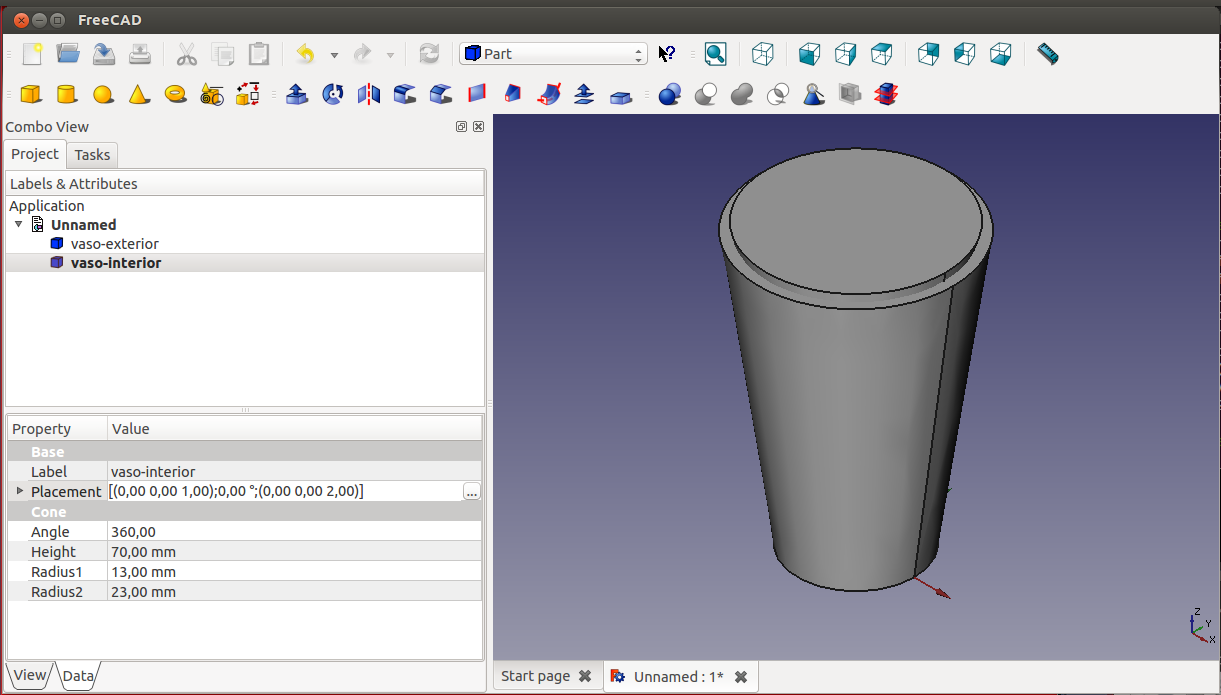This screenshot has height=695, width=1221.
Task: Open the Start page document tab
Action: [x=535, y=677]
